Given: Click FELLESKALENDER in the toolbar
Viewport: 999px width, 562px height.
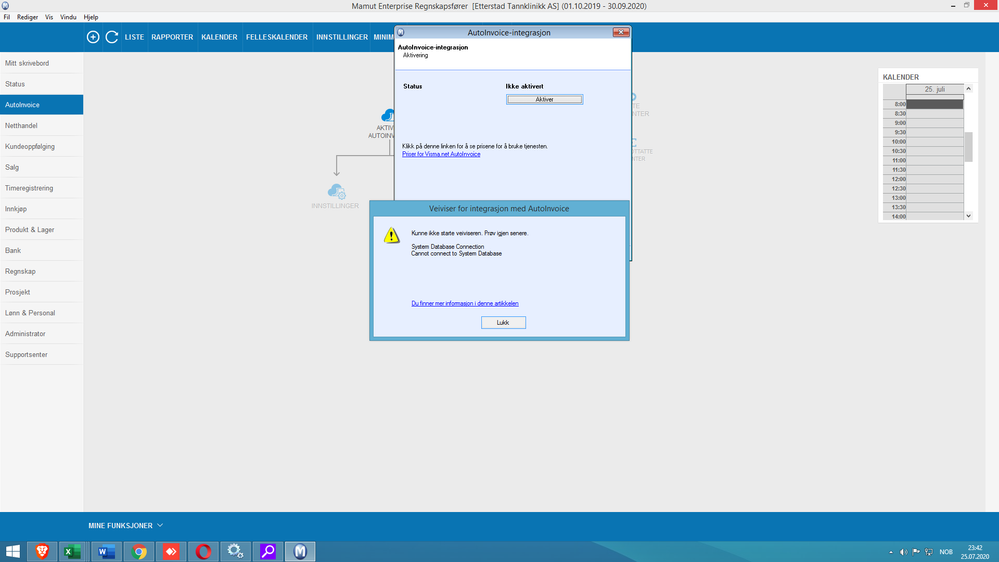Looking at the screenshot, I should pyautogui.click(x=277, y=37).
